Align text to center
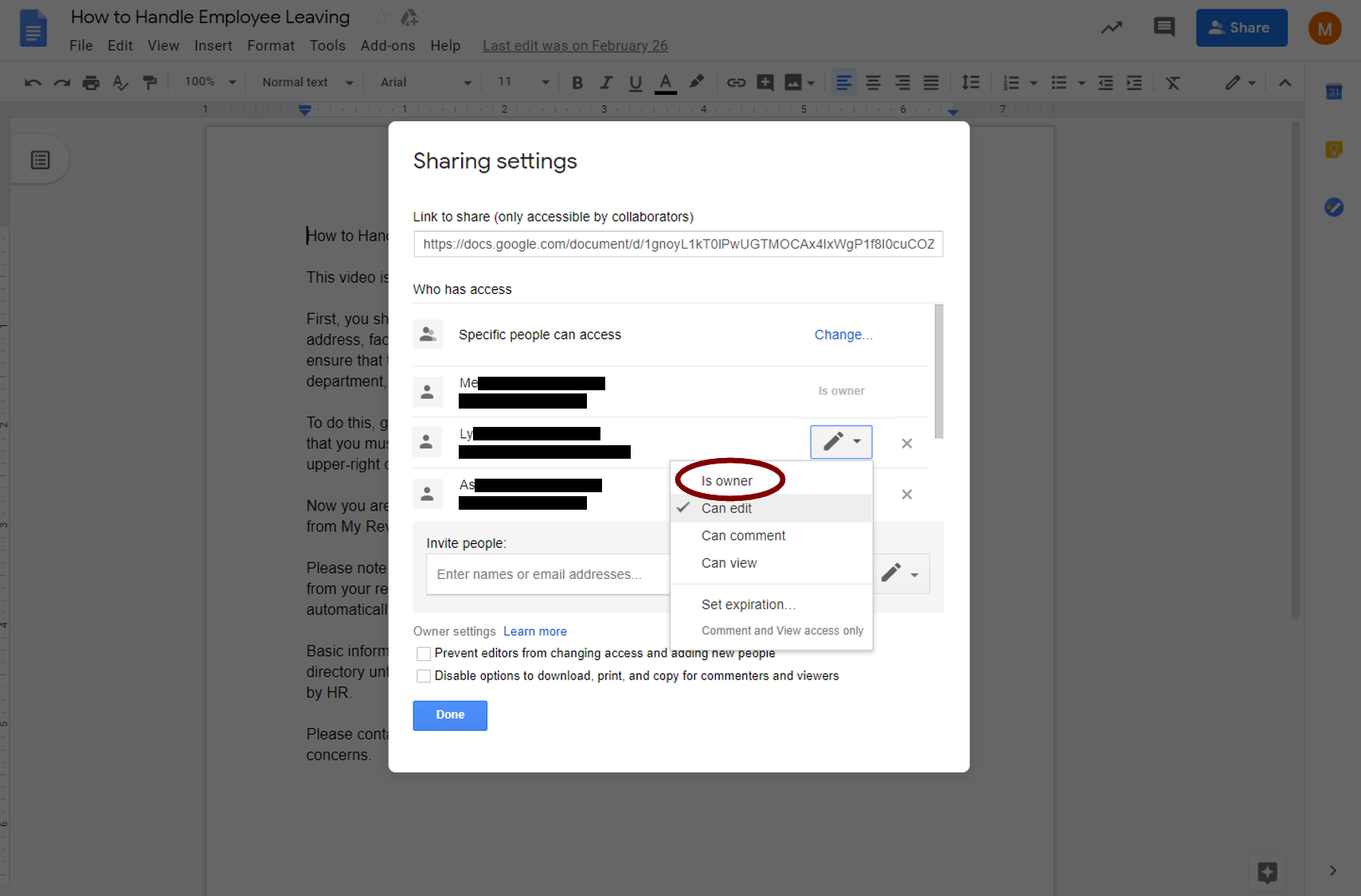This screenshot has width=1361, height=896. pos(873,82)
